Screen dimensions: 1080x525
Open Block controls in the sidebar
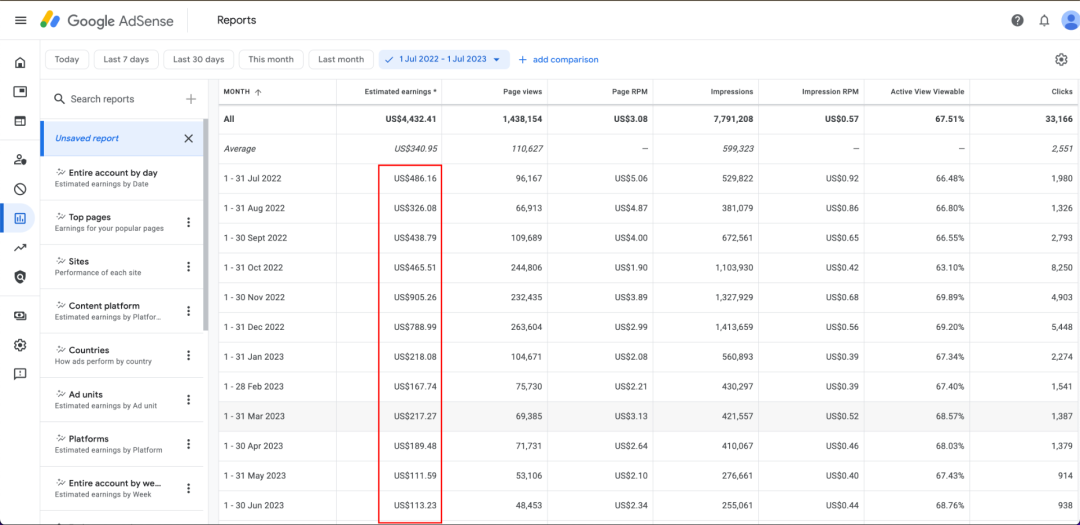click(x=20, y=189)
